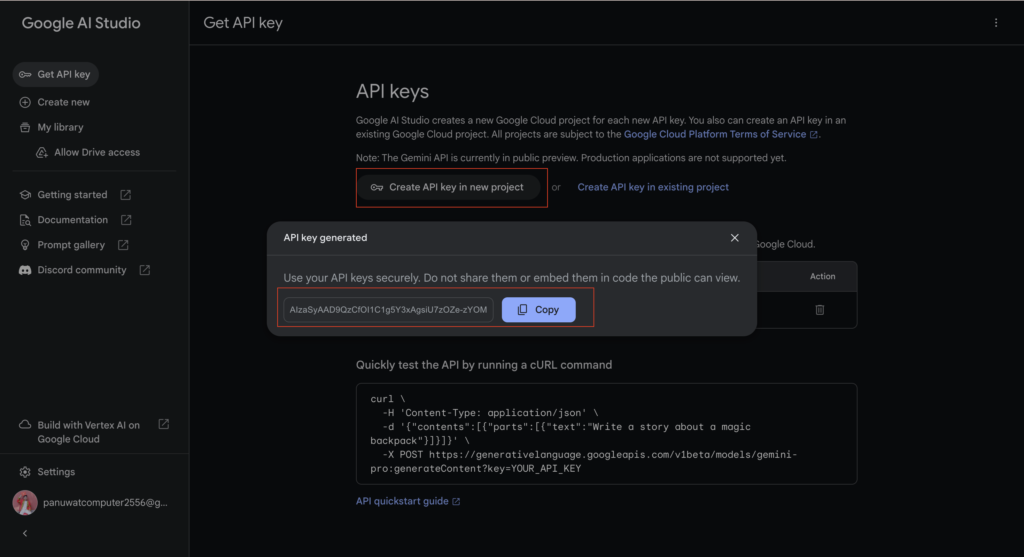Click the cloud icon beside Vertex AI
The image size is (1024, 557).
point(25,424)
